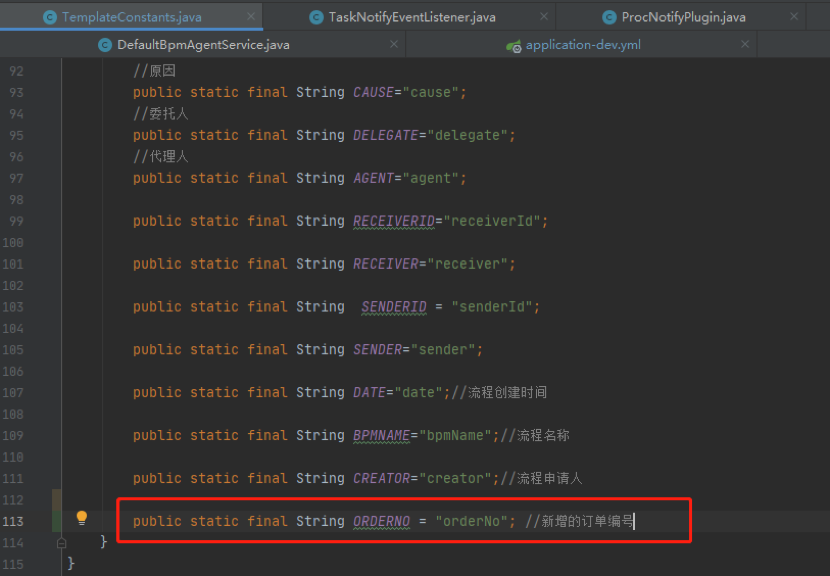Screen dimensions: 830x576
Task: Click the class icon on ProcNotifyPlugin.java tab
Action: pos(609,17)
